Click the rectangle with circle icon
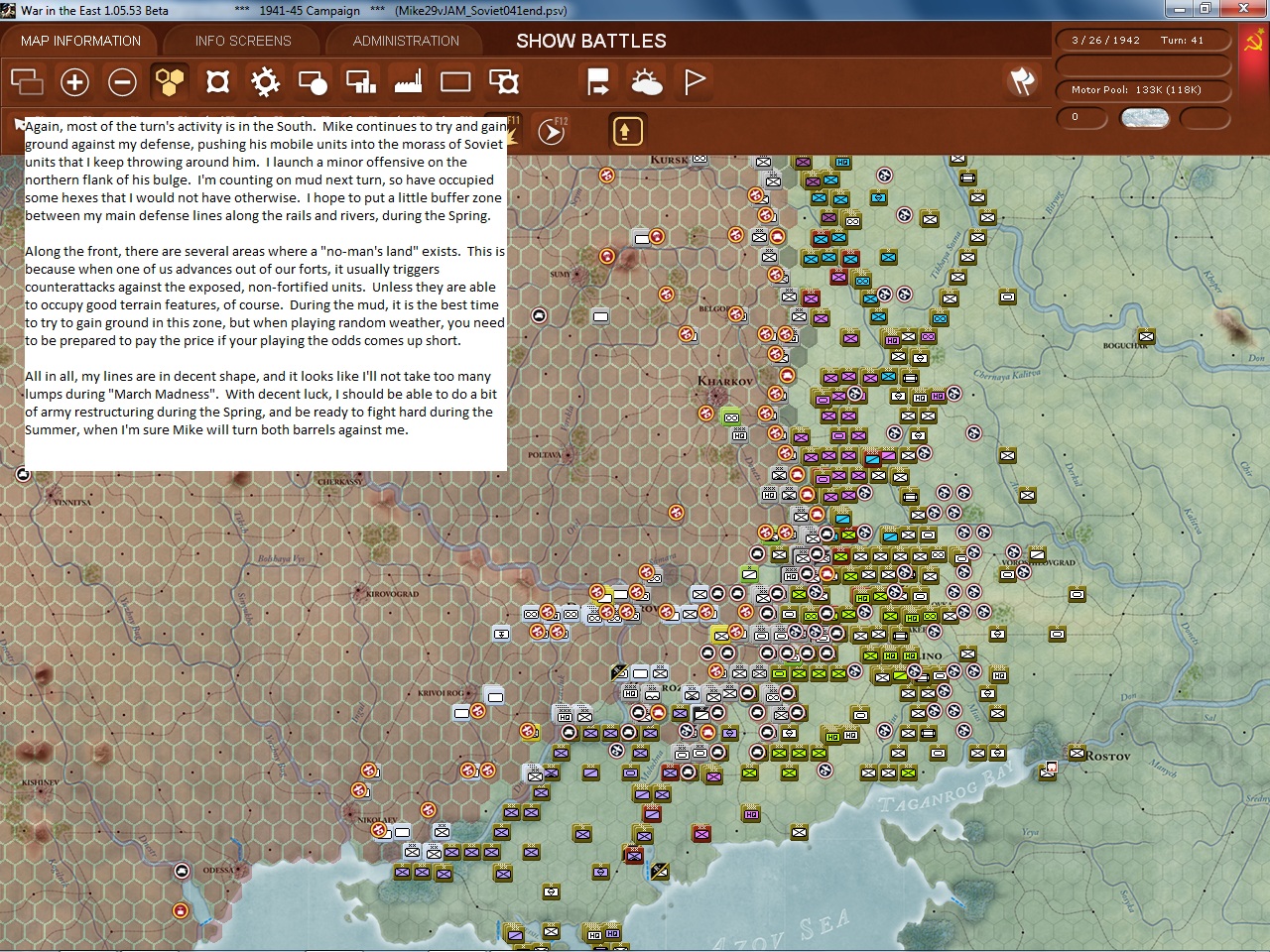Viewport: 1270px width, 952px height. (x=313, y=81)
